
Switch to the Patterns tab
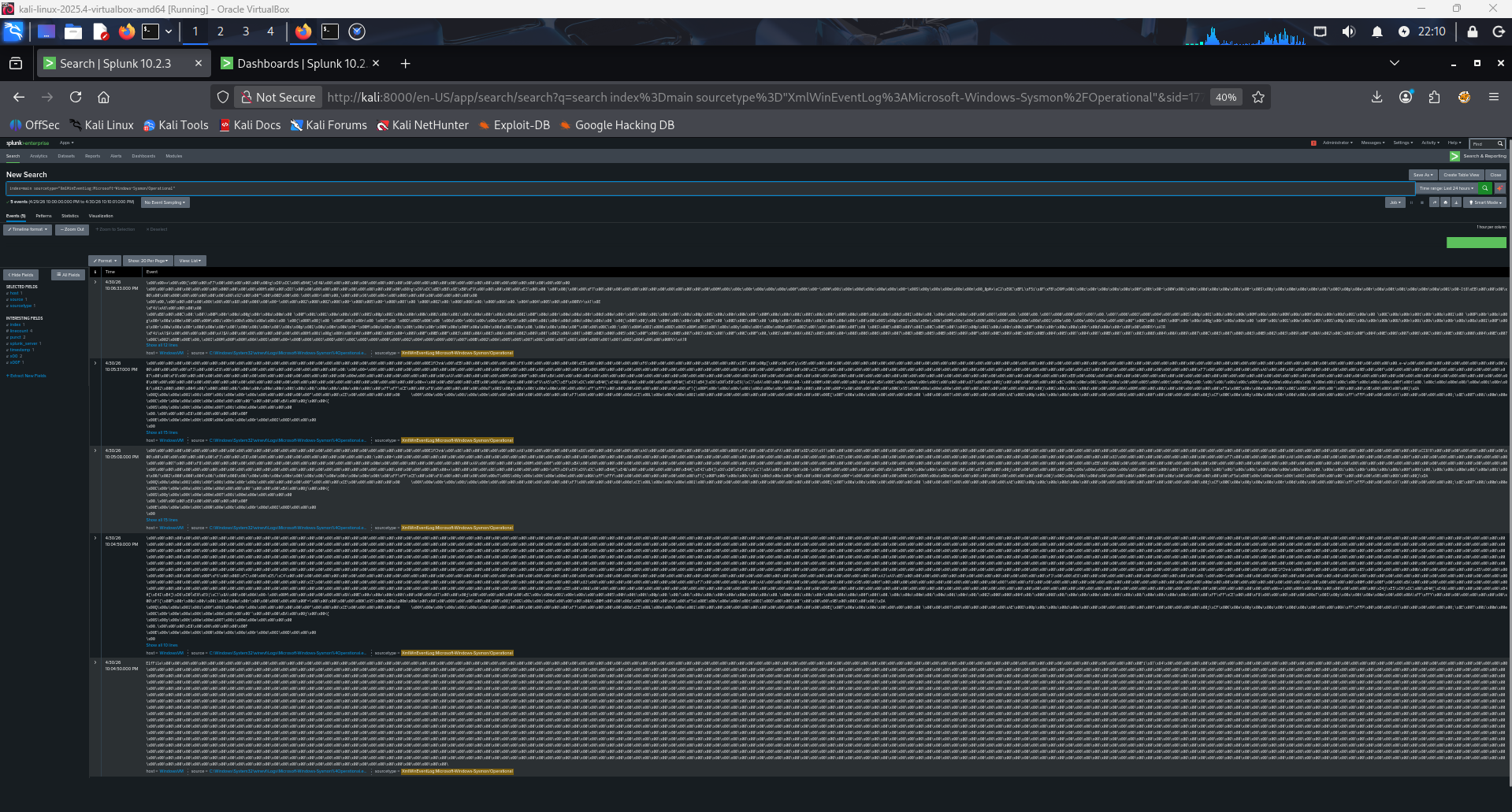43,216
